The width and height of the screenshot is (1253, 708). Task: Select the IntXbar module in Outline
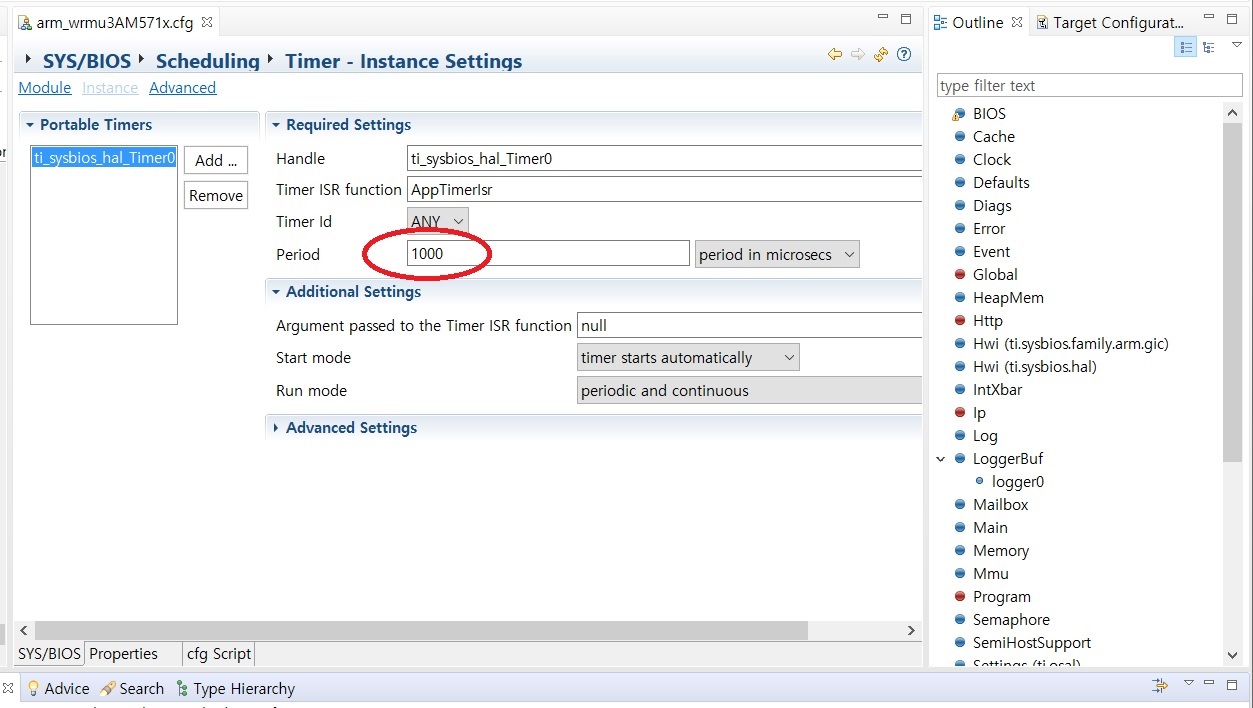point(997,390)
